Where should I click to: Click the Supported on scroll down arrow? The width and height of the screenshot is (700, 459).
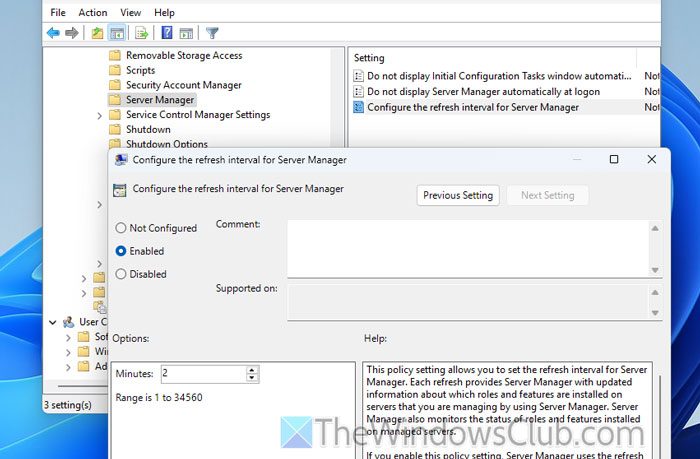pyautogui.click(x=655, y=313)
